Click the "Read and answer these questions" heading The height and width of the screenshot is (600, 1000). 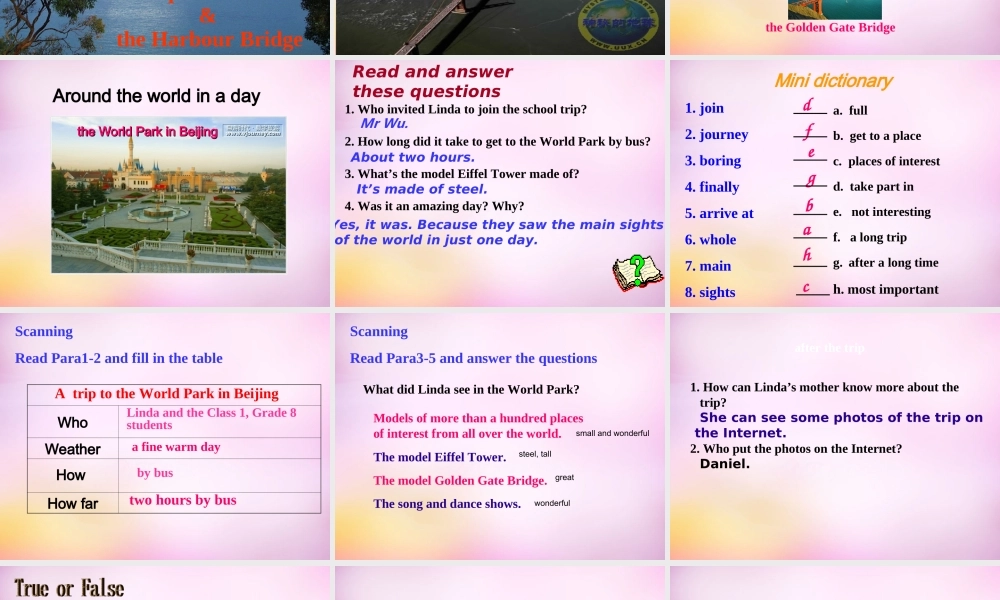tap(432, 81)
